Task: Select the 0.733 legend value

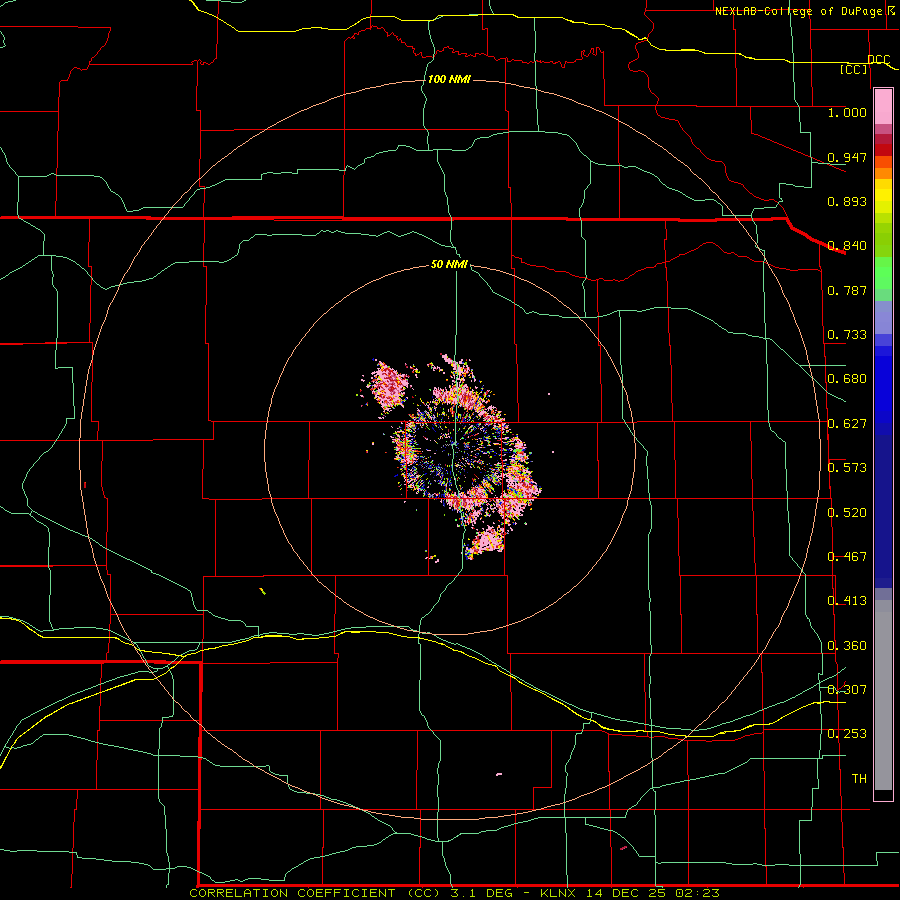Action: [x=847, y=335]
